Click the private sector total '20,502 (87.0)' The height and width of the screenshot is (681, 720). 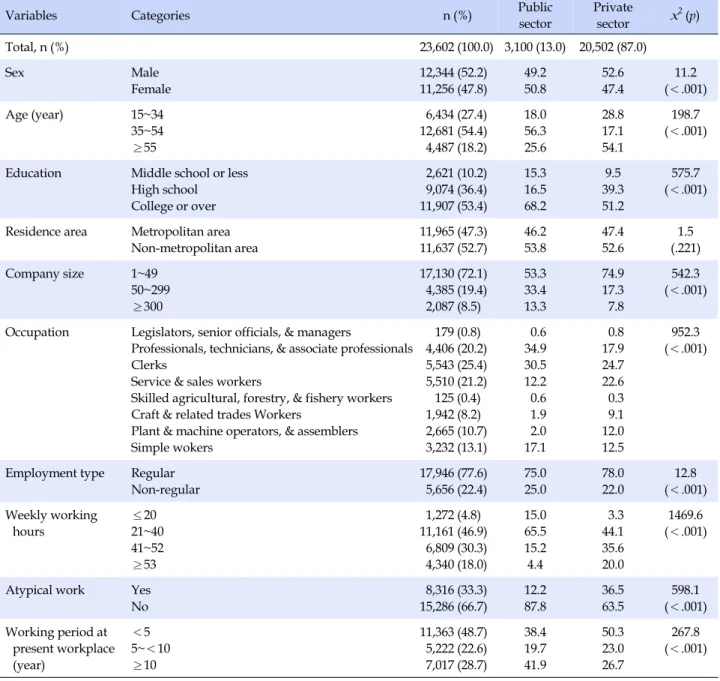coord(613,47)
